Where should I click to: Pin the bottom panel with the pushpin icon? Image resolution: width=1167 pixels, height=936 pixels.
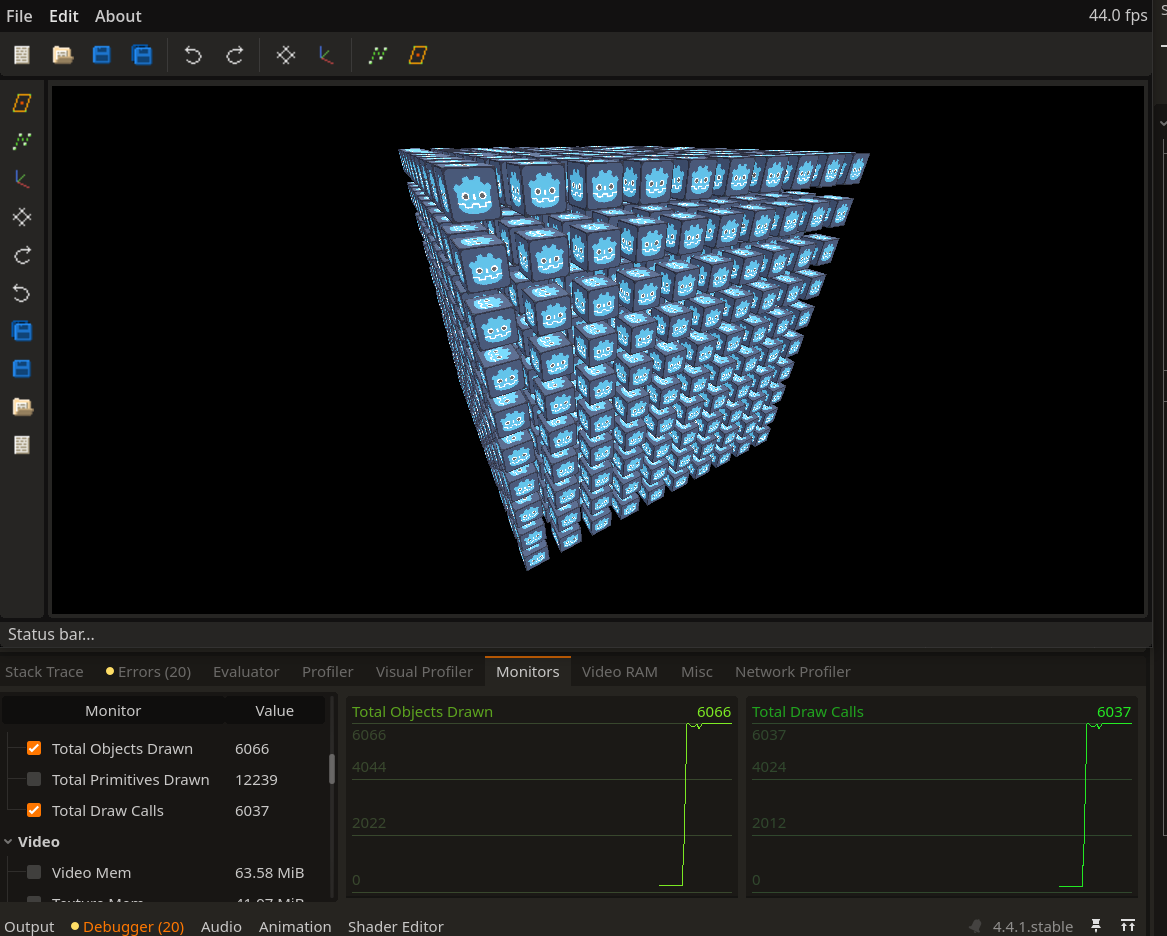tap(1096, 926)
